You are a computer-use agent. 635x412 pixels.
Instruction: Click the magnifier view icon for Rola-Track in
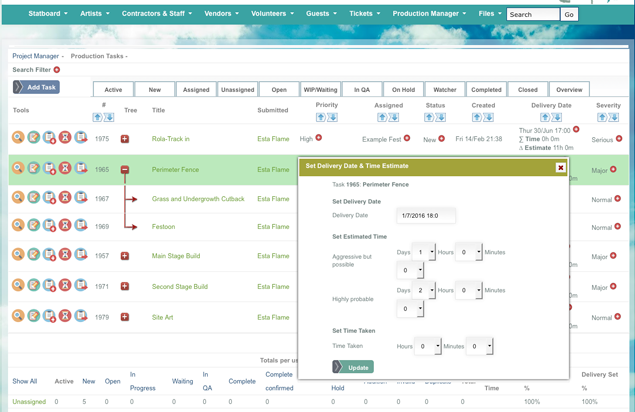click(x=18, y=138)
